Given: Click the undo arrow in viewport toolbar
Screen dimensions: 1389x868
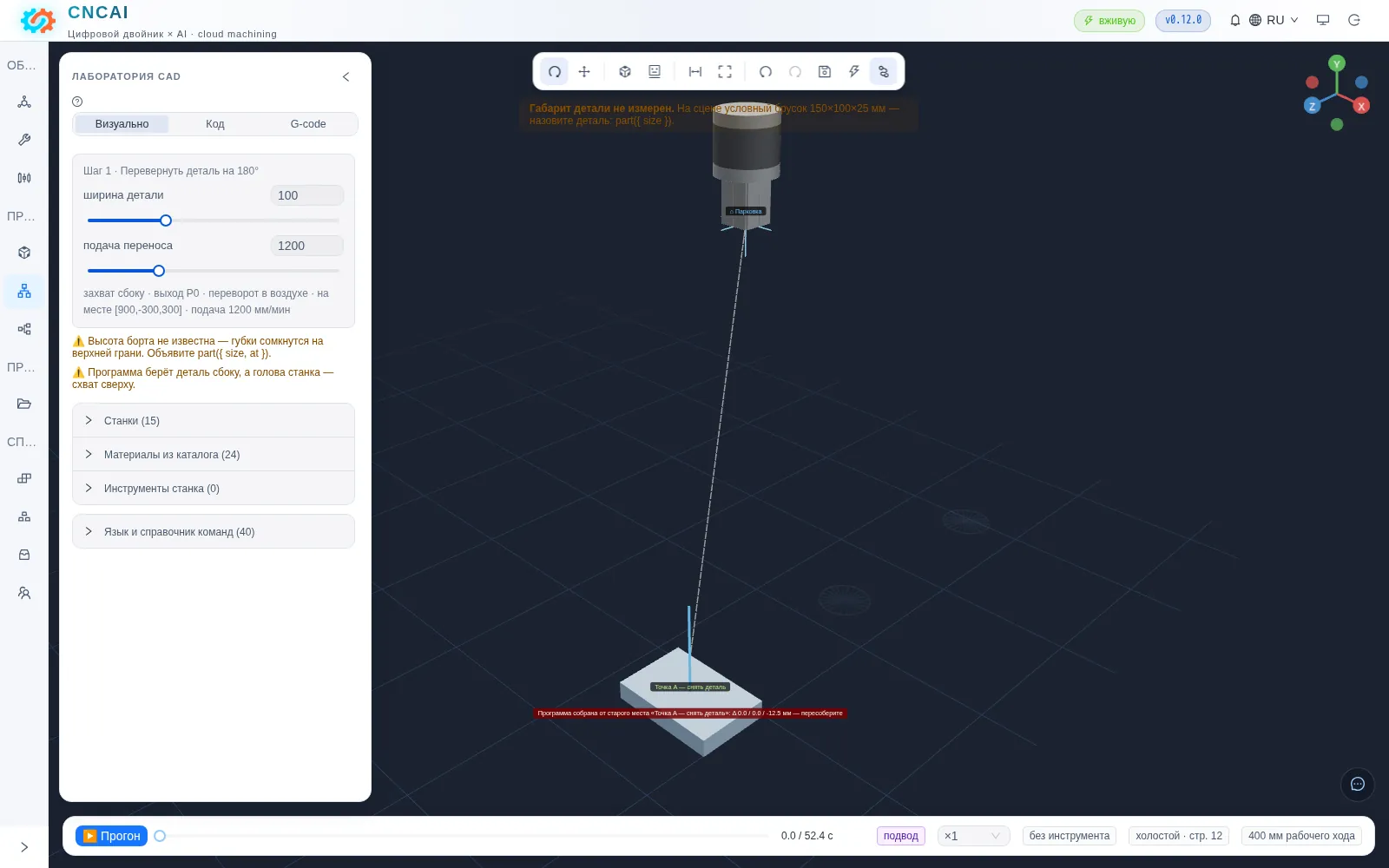Looking at the screenshot, I should (x=766, y=71).
